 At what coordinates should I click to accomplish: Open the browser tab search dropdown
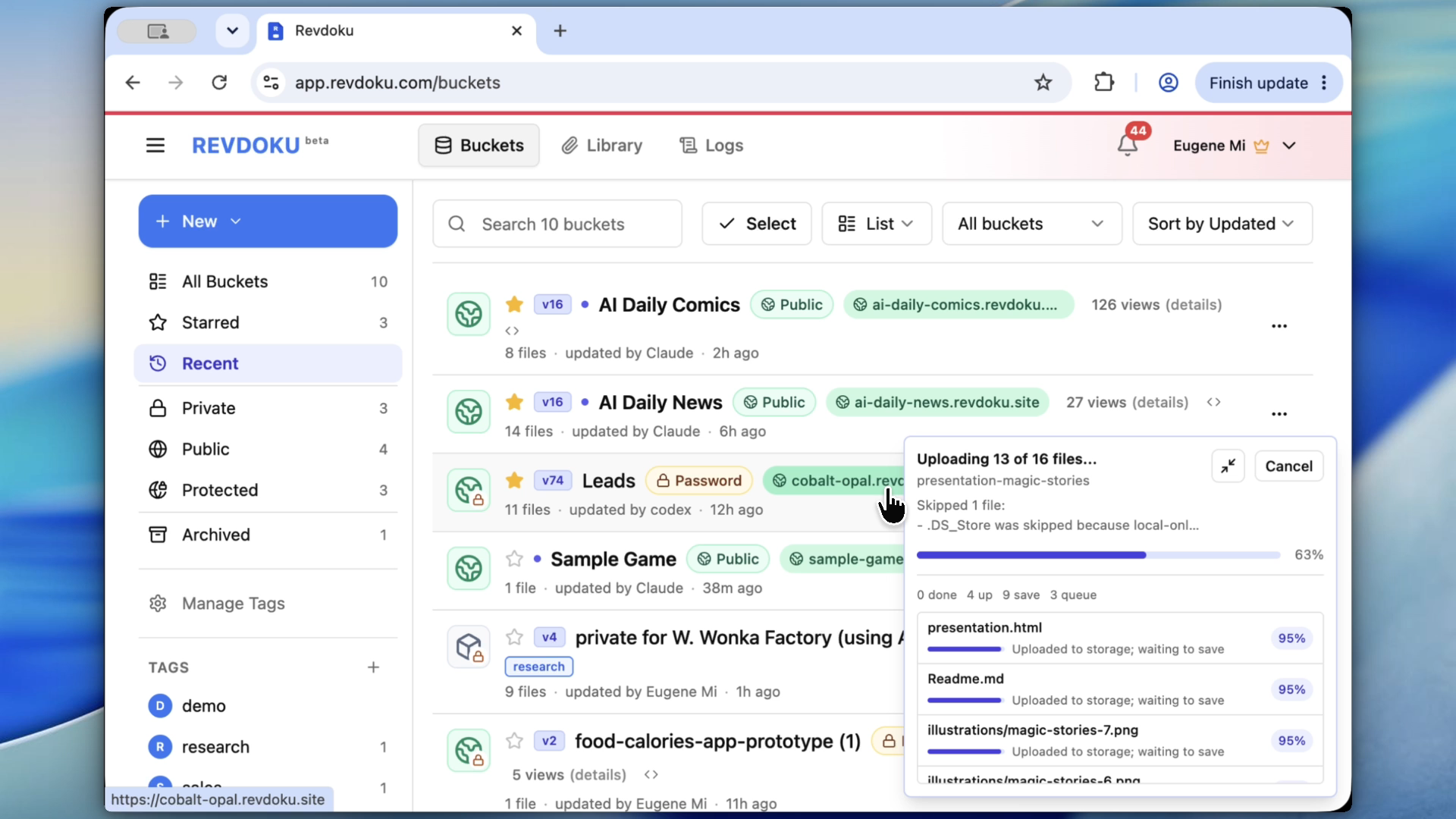click(x=232, y=31)
